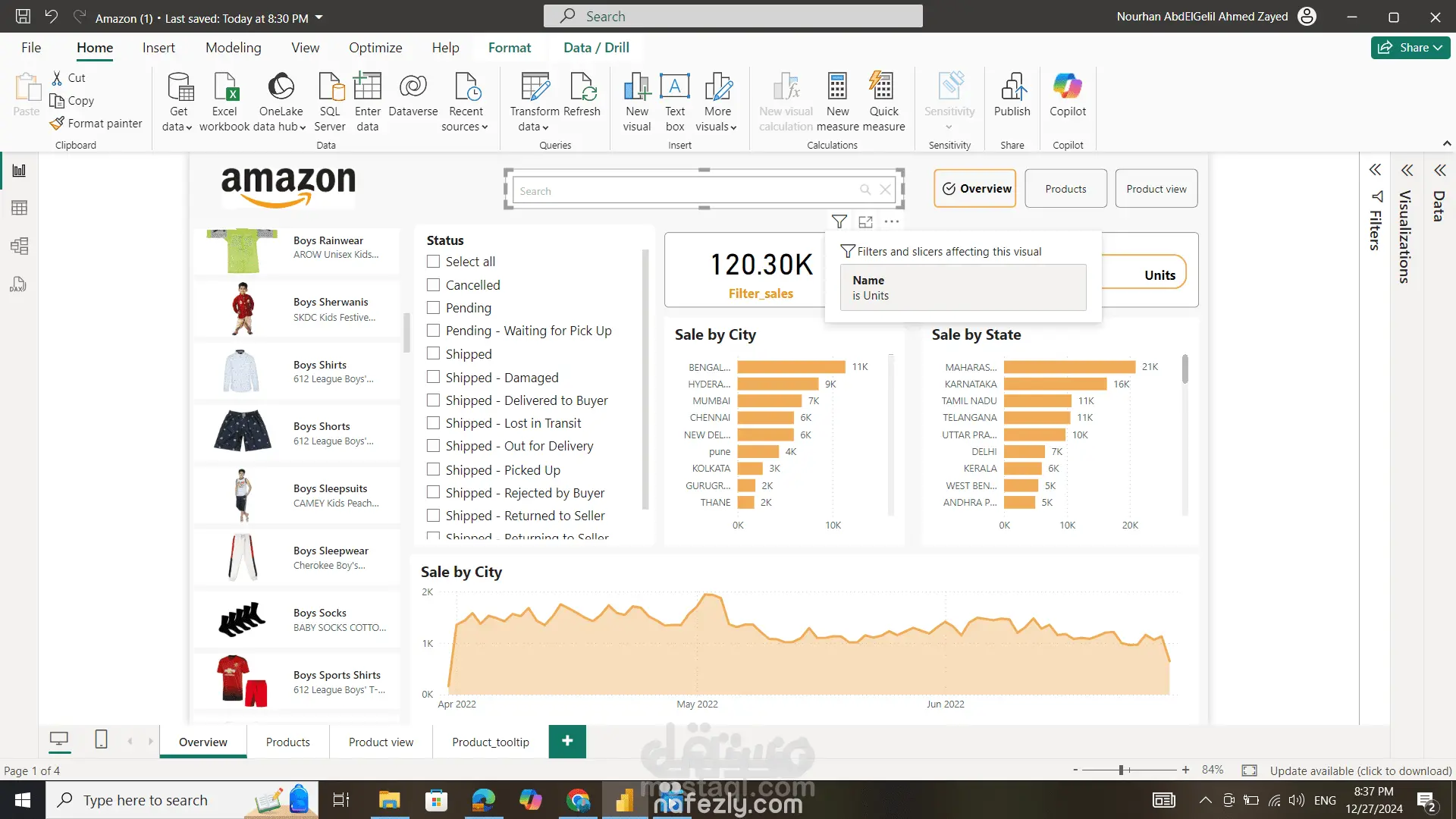Tick the Shipped - Delivered to Buyer checkbox
The image size is (1456, 819).
[433, 400]
